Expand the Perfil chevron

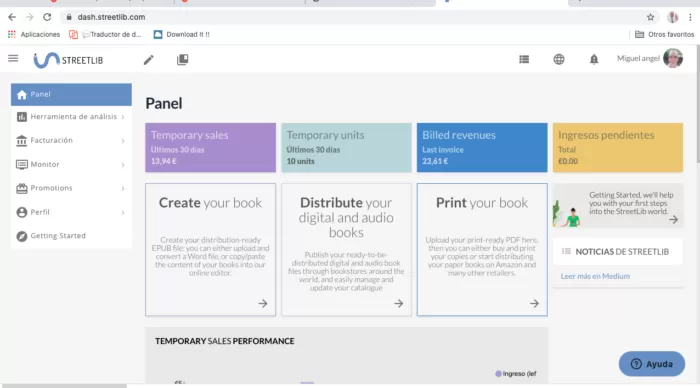[123, 213]
